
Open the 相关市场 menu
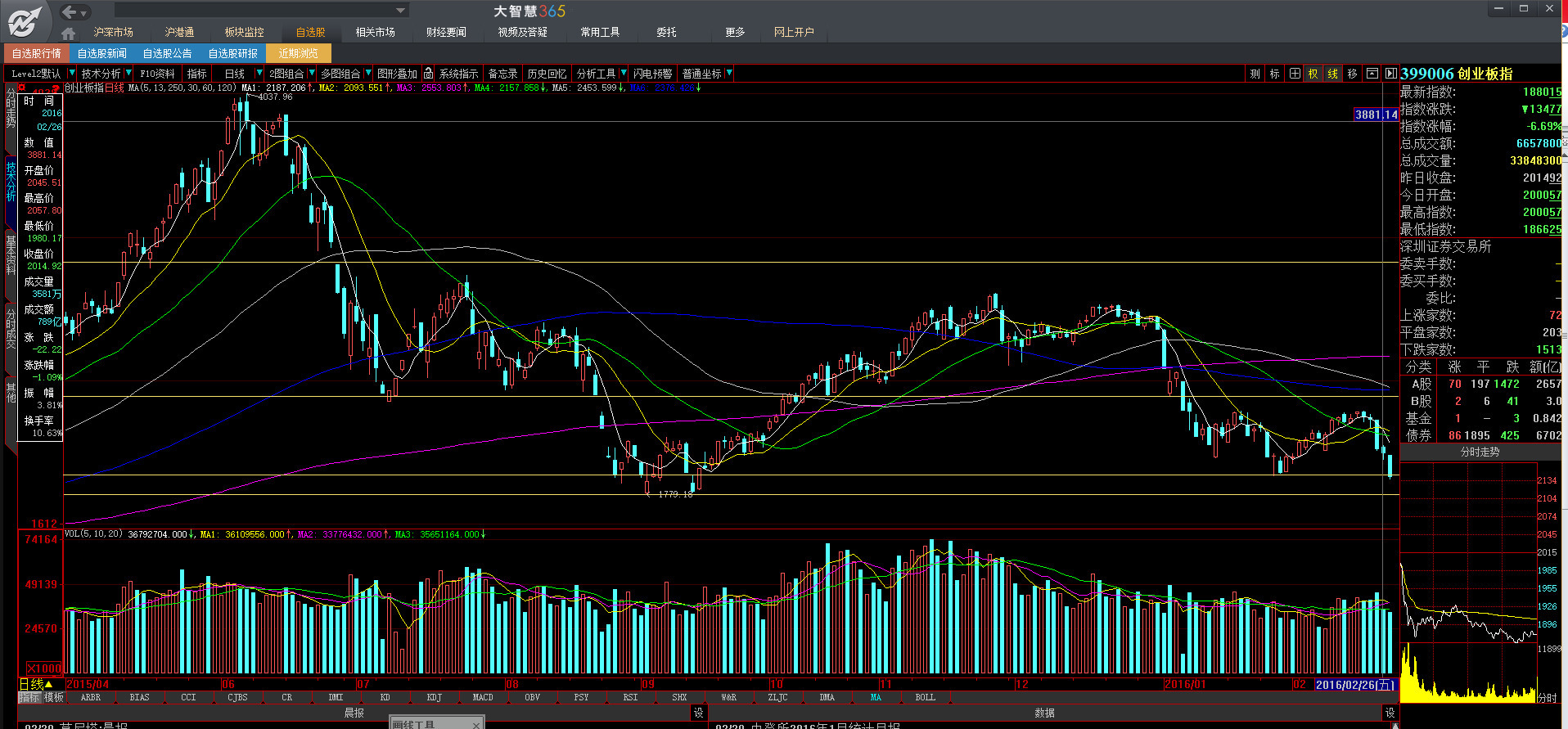375,32
